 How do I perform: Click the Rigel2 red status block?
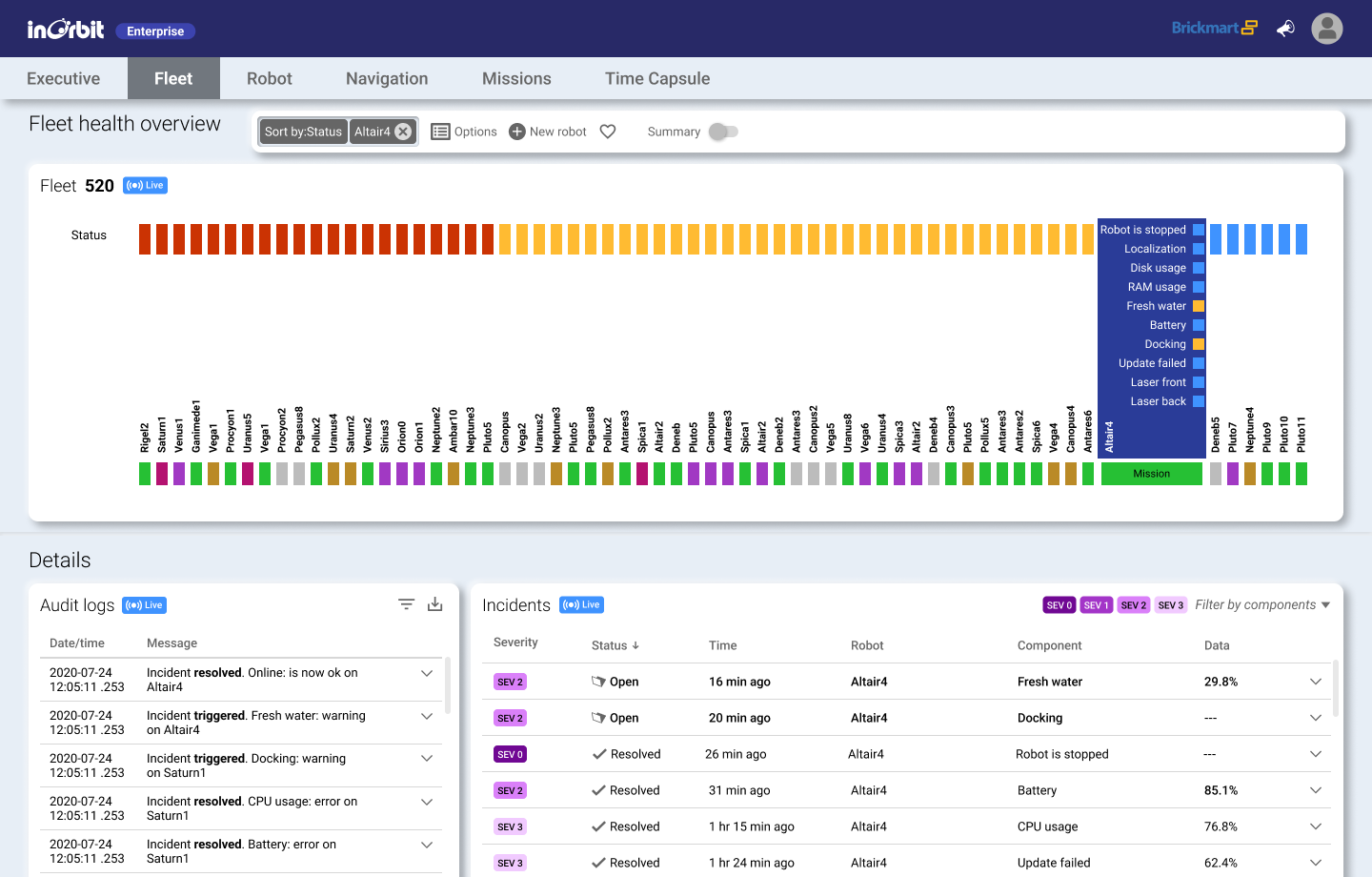145,239
